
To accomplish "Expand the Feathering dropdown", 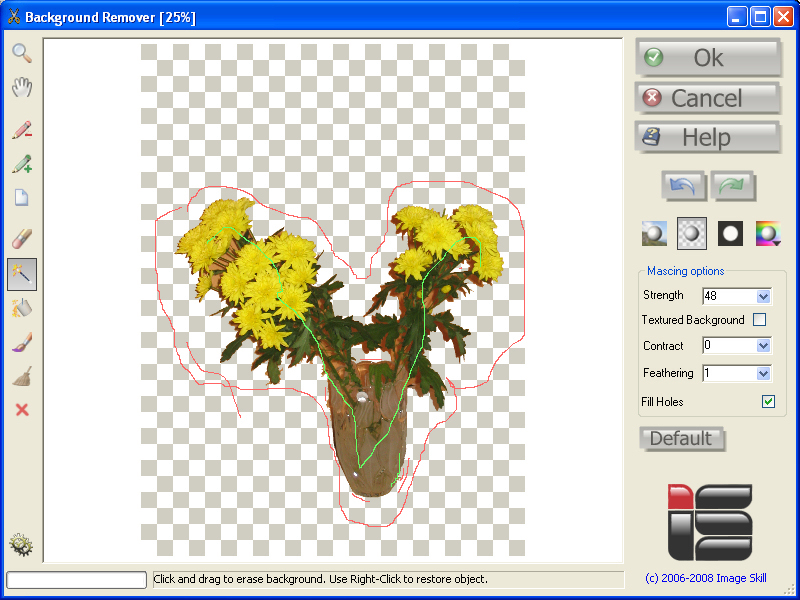I will (x=764, y=372).
